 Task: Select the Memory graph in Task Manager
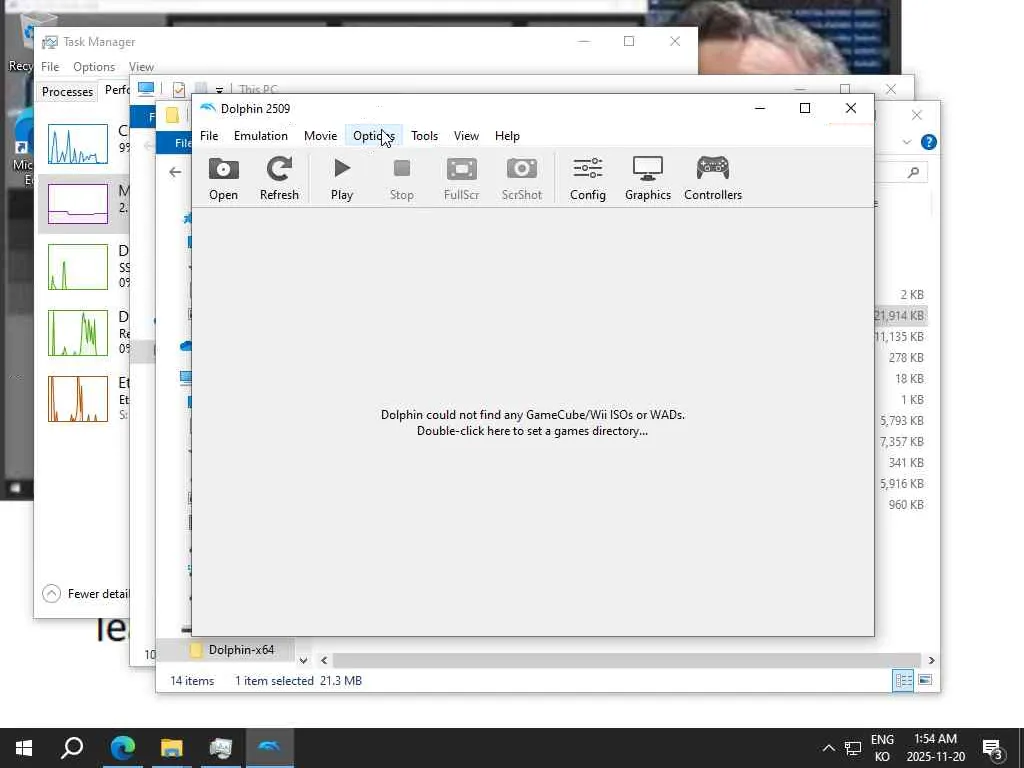click(78, 204)
